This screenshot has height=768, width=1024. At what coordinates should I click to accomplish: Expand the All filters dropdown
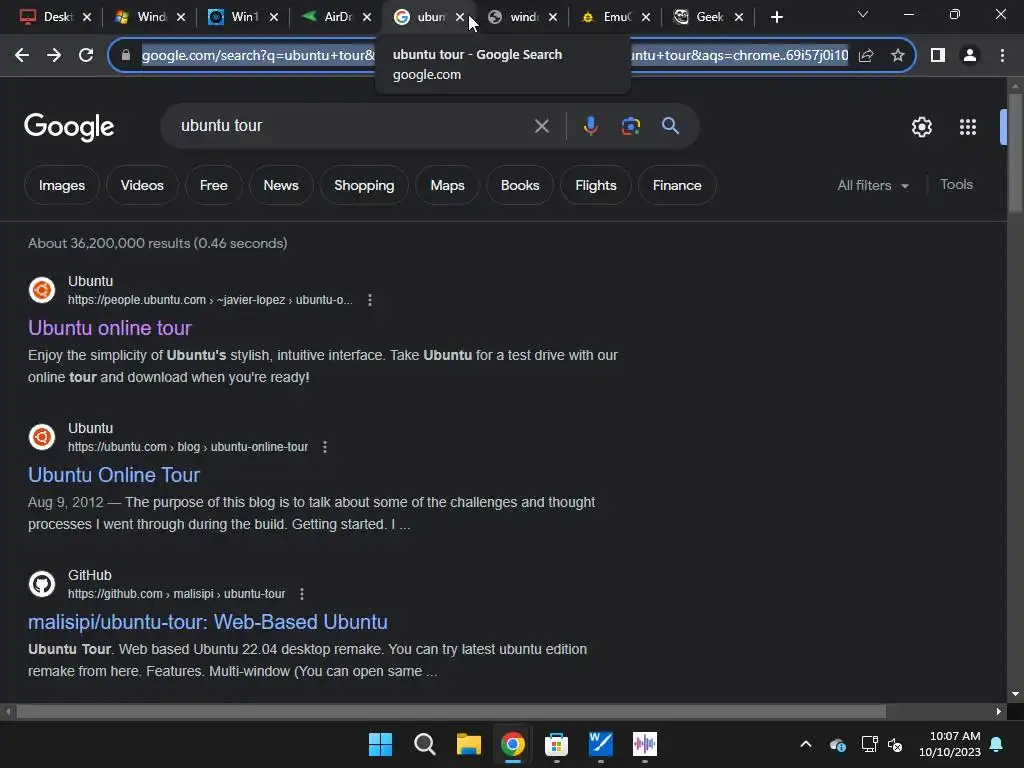[x=872, y=185]
